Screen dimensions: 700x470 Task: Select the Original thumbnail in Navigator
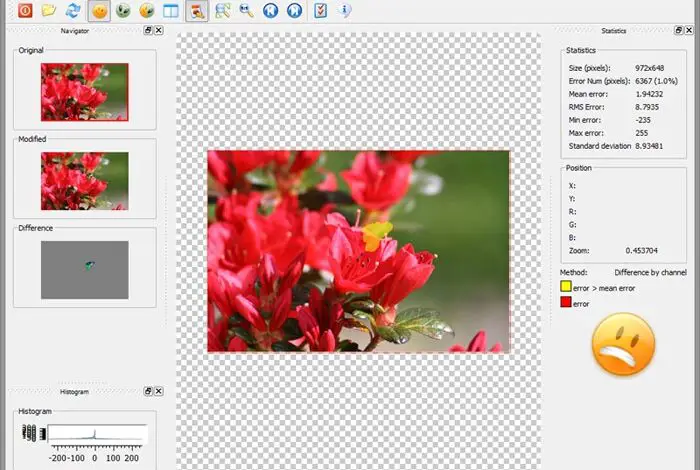84,92
